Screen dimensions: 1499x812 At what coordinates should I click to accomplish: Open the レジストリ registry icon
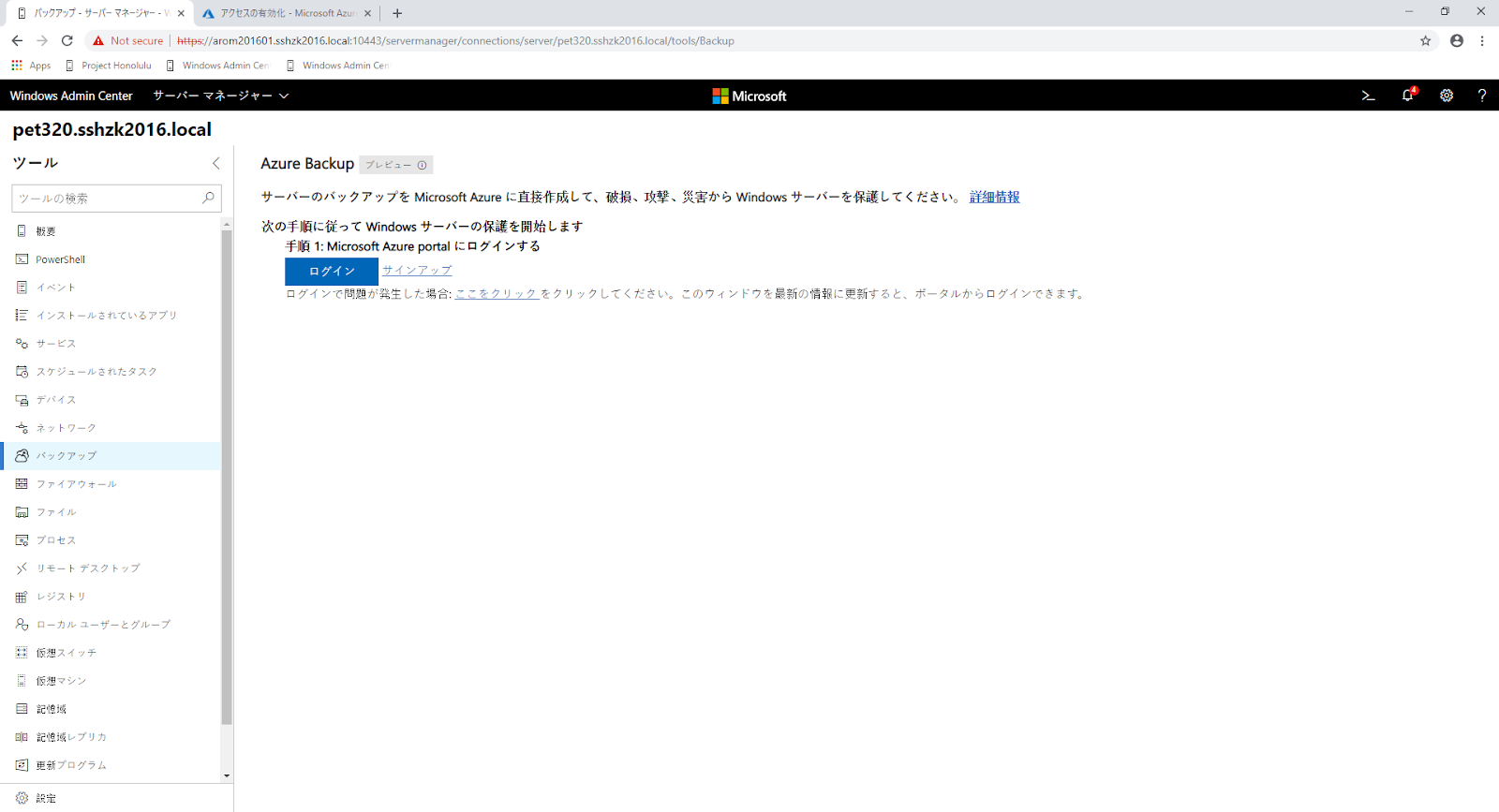click(22, 597)
